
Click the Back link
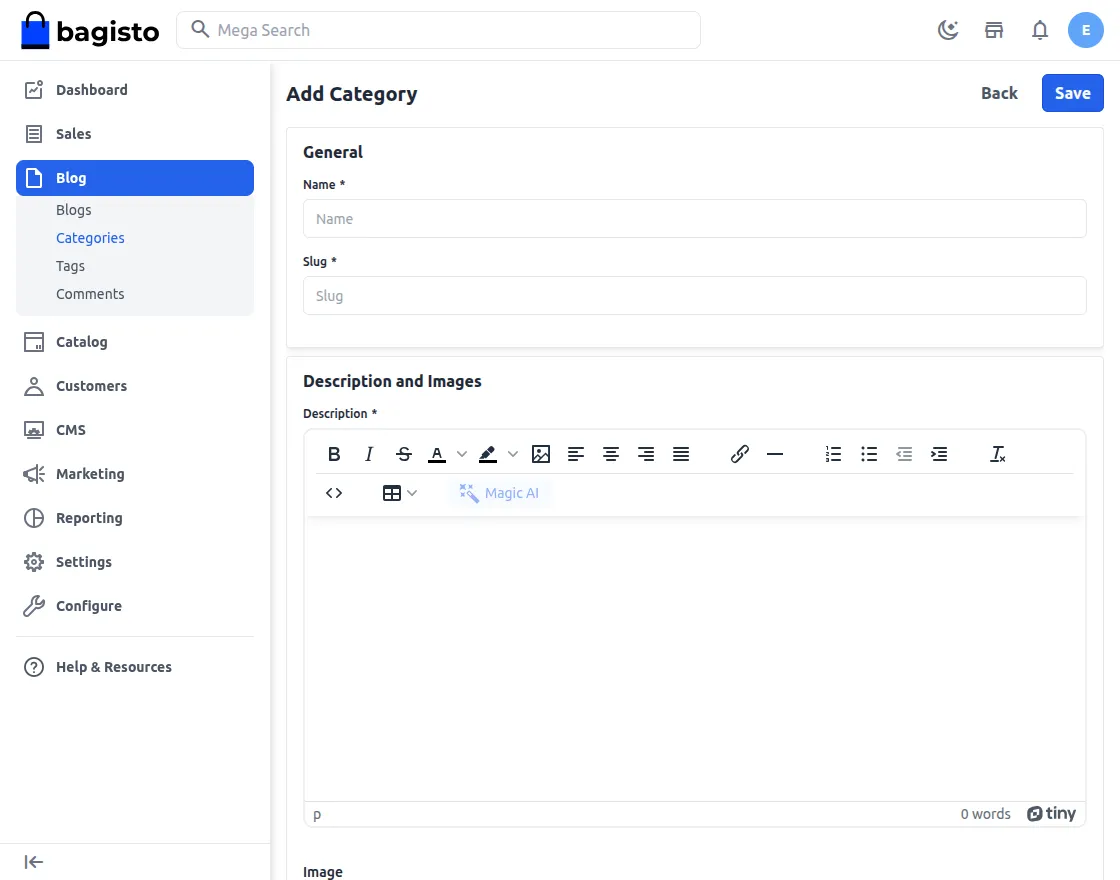coord(999,93)
